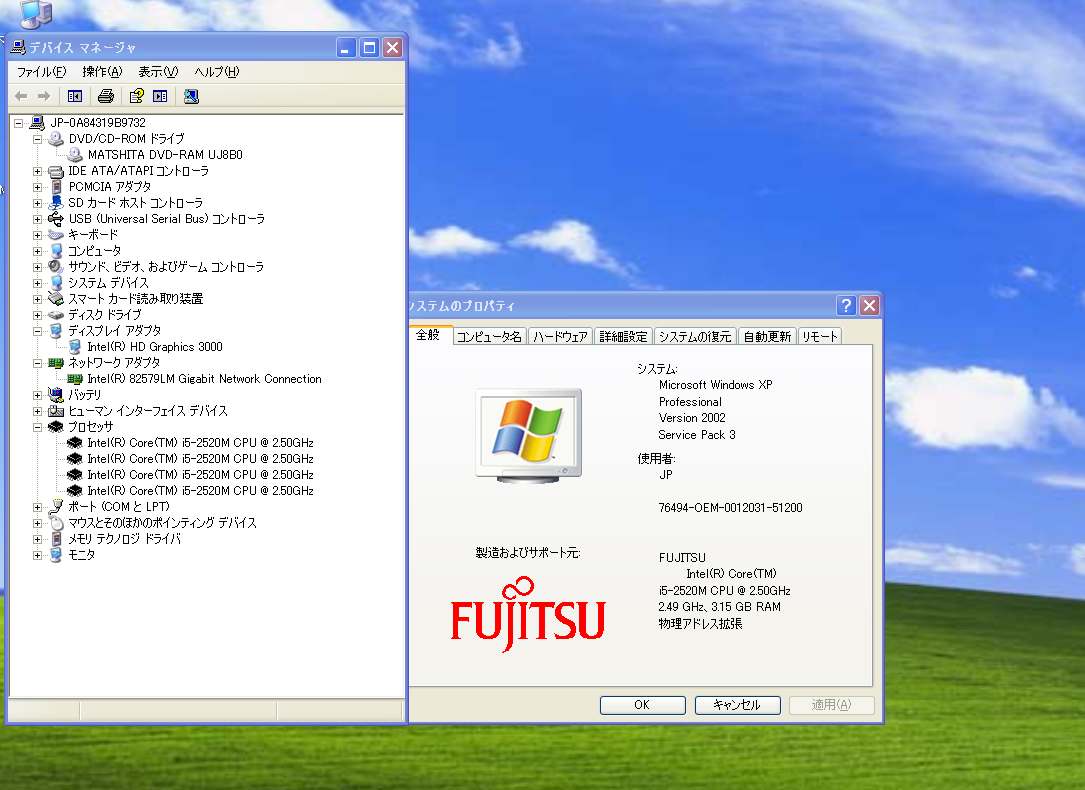This screenshot has height=790, width=1085.
Task: Open the ファイル(F) menu
Action: coord(42,72)
